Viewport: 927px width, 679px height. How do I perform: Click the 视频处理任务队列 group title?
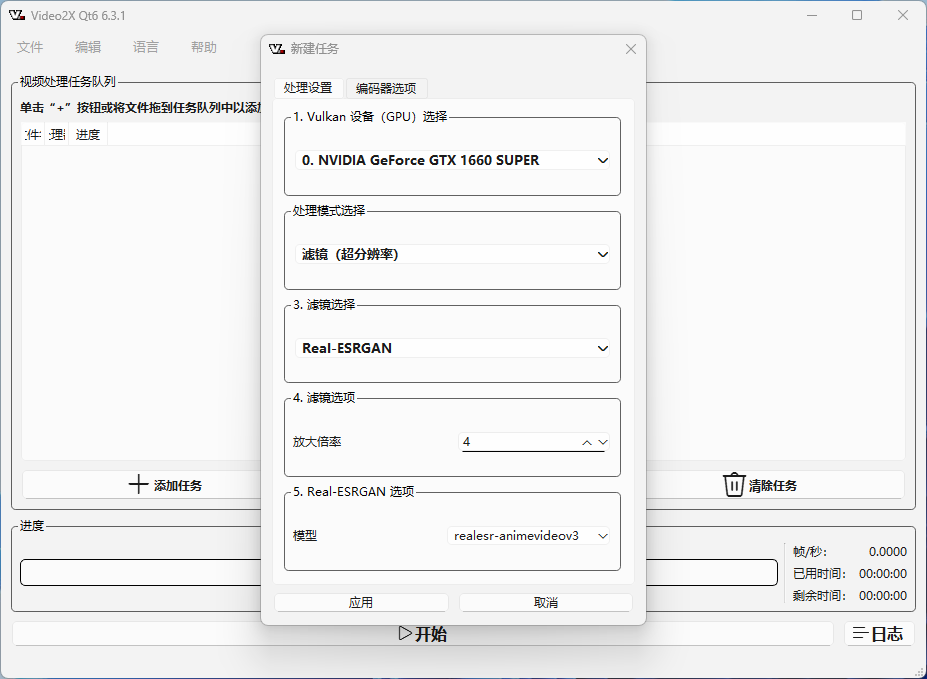pos(67,82)
